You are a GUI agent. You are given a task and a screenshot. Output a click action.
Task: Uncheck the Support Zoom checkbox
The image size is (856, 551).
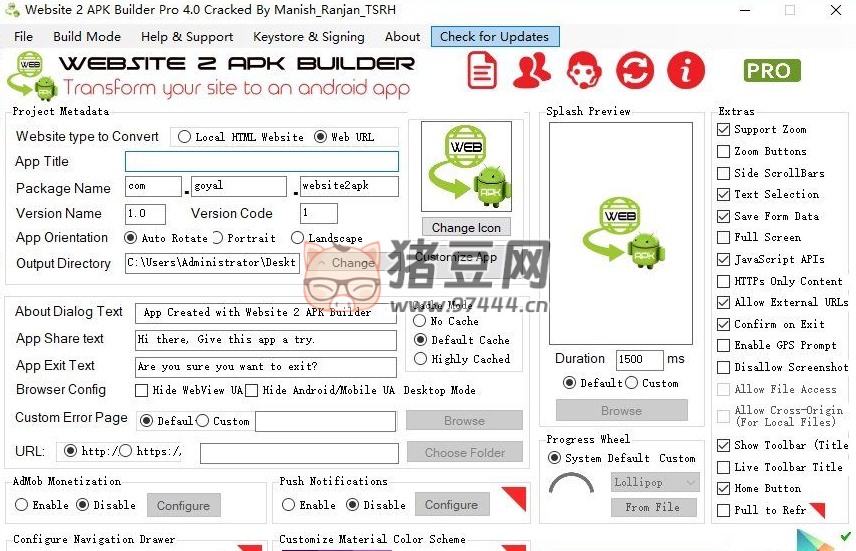[723, 130]
